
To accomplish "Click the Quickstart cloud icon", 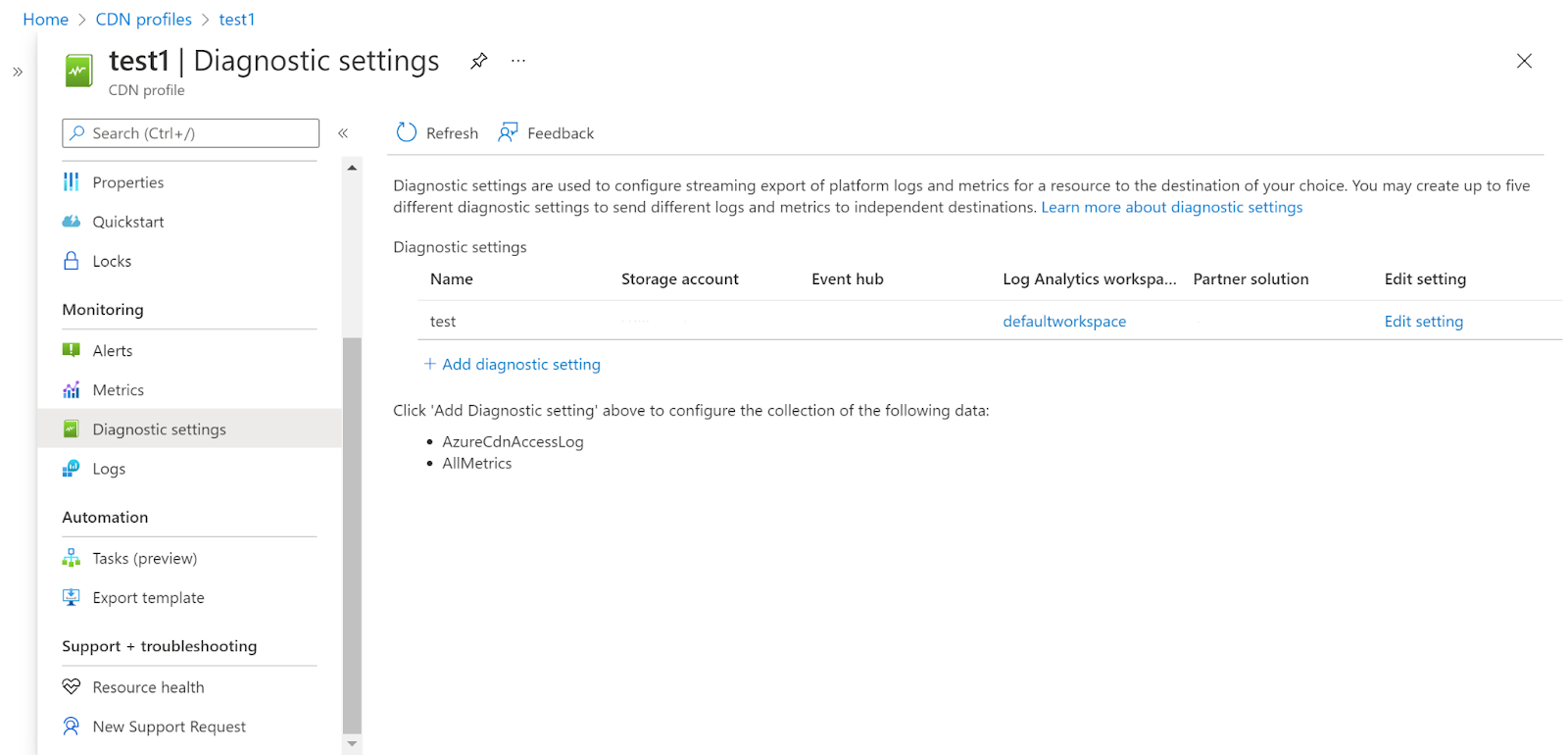I will [72, 222].
